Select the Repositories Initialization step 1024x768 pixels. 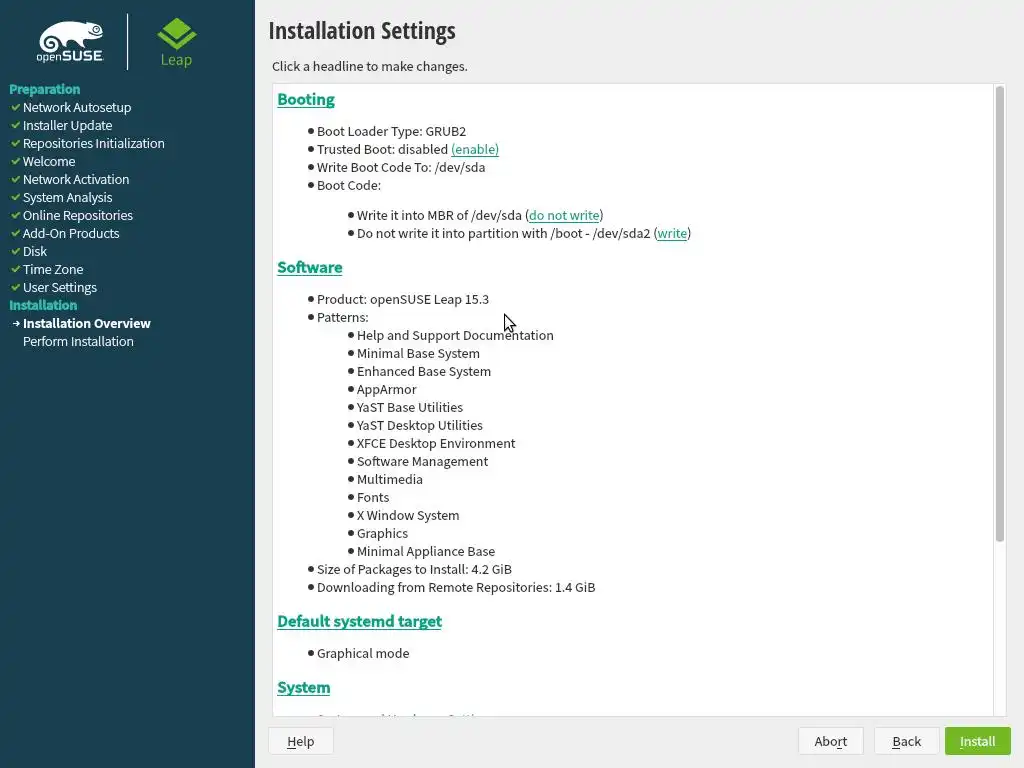click(x=93, y=143)
